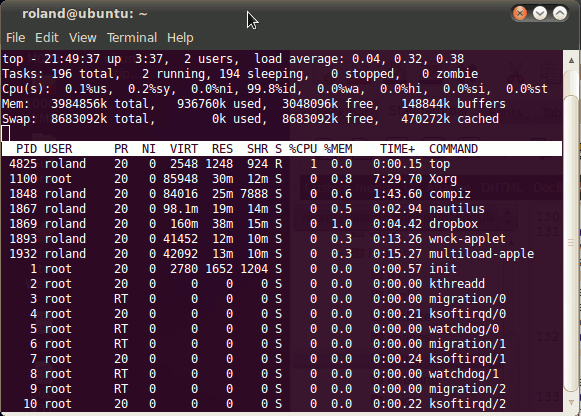Viewport: 581px width, 416px height.
Task: Click PID 1932
Action: (x=23, y=254)
